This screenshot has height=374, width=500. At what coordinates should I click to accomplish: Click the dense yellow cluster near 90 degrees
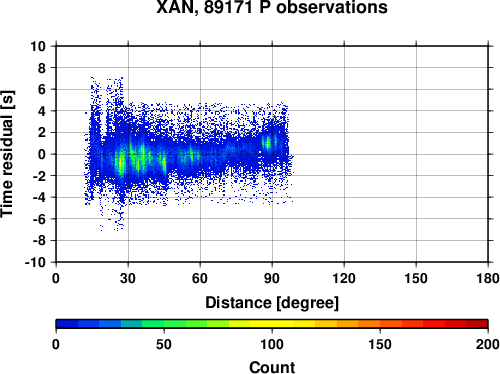coord(267,143)
